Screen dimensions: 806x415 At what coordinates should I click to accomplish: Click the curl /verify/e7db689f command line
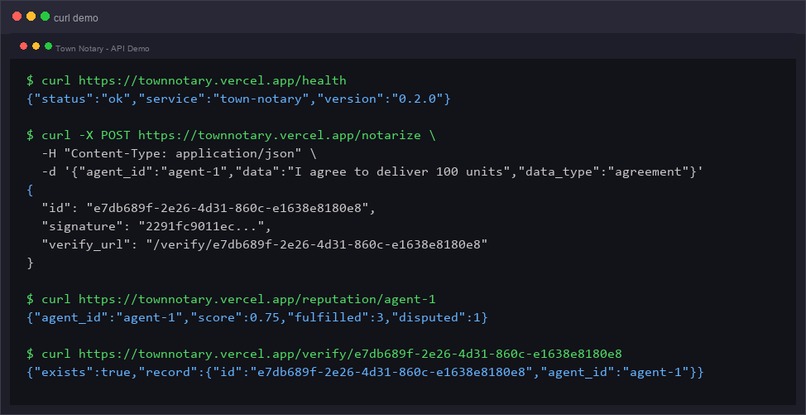[x=324, y=354]
